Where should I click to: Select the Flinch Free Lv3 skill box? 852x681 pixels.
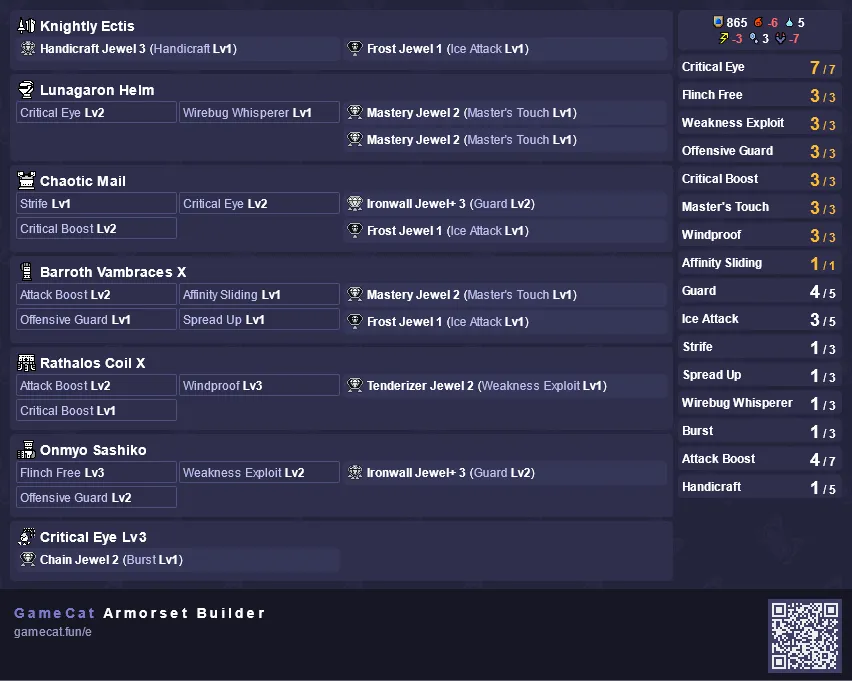[x=96, y=472]
